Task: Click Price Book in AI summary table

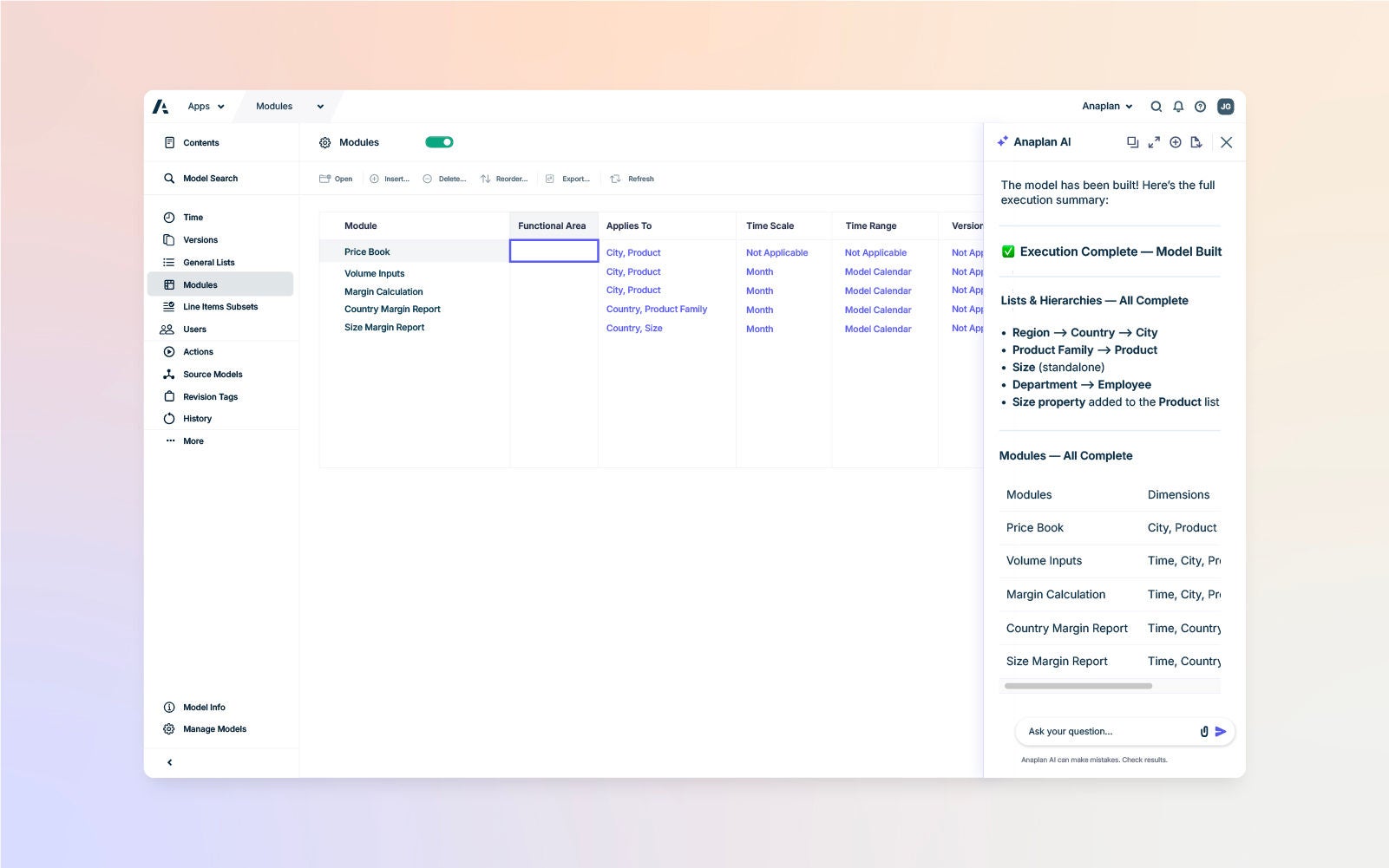Action: pyautogui.click(x=1034, y=528)
